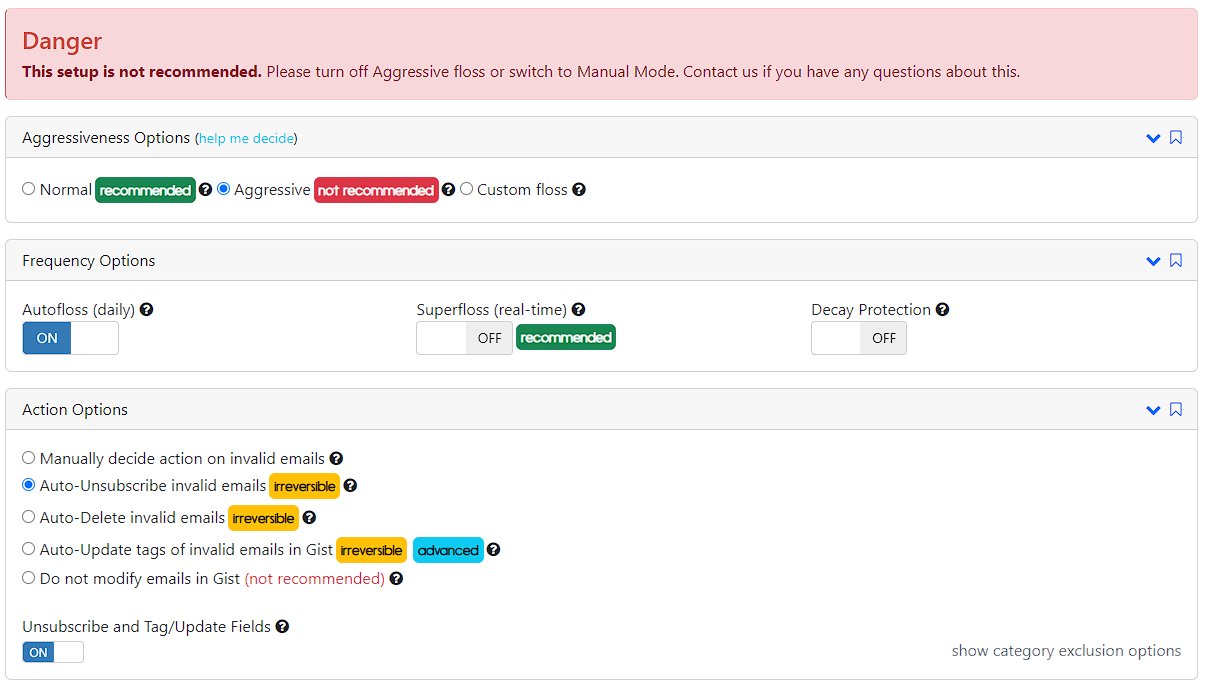The height and width of the screenshot is (686, 1205).
Task: Collapse the Aggressiveness Options section chevron
Action: click(1153, 138)
